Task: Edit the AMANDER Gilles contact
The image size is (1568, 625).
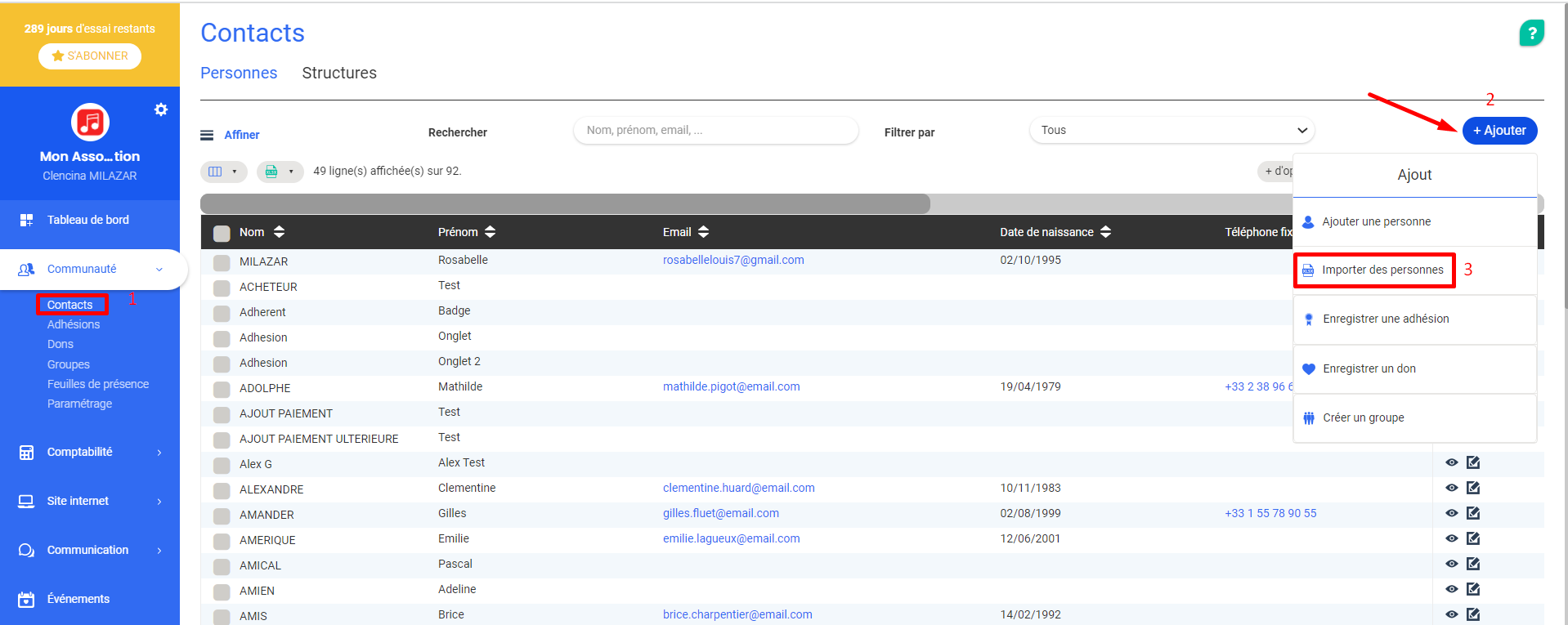Action: coord(1473,513)
